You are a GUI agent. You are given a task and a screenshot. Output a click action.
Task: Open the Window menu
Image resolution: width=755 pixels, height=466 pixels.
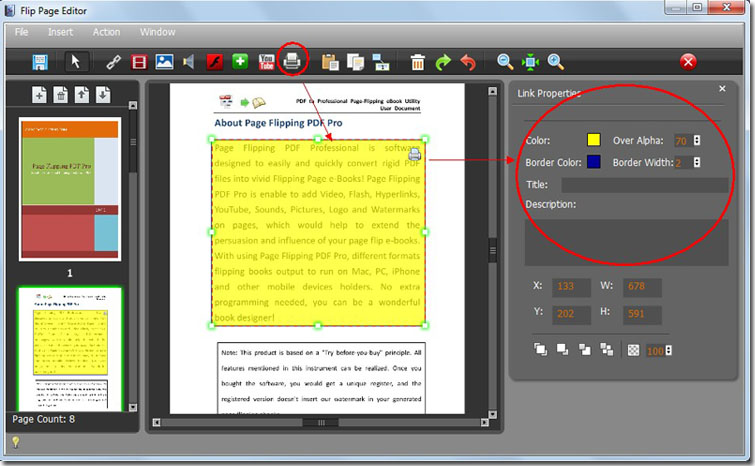[x=157, y=32]
